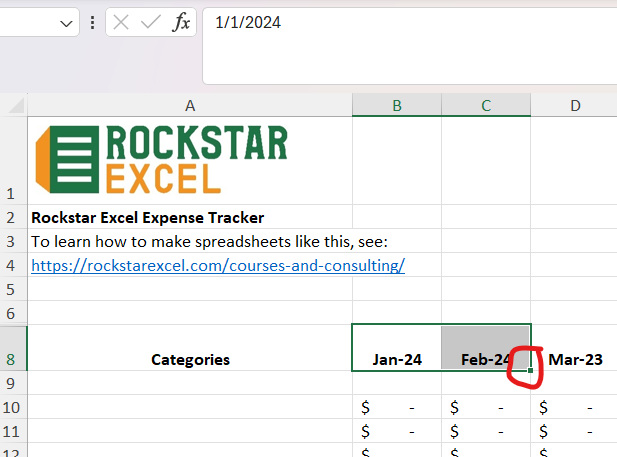This screenshot has height=457, width=617.
Task: Click the Jan-24 cell
Action: (397, 359)
